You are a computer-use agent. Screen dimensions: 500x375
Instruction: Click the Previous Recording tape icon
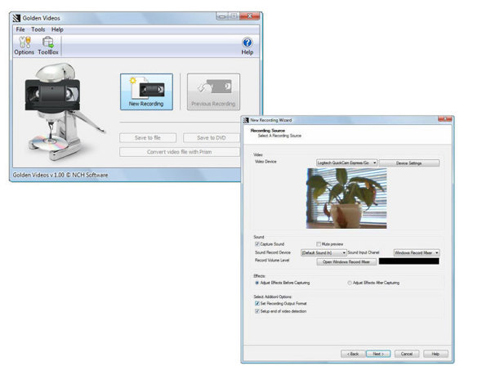point(213,92)
